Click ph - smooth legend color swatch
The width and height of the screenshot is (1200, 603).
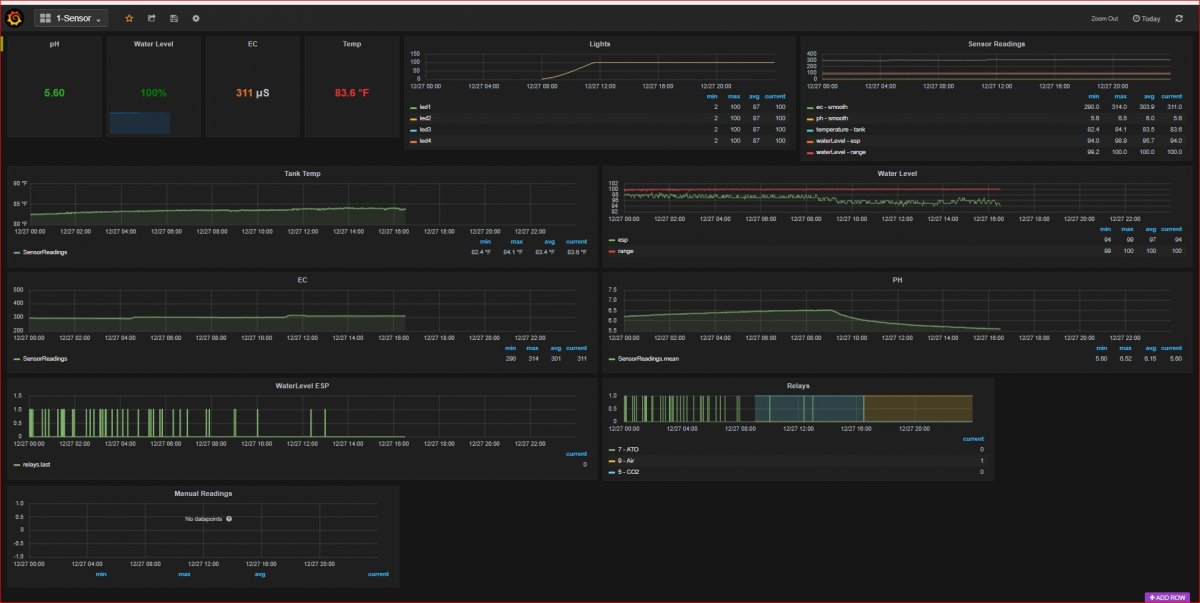click(x=810, y=118)
